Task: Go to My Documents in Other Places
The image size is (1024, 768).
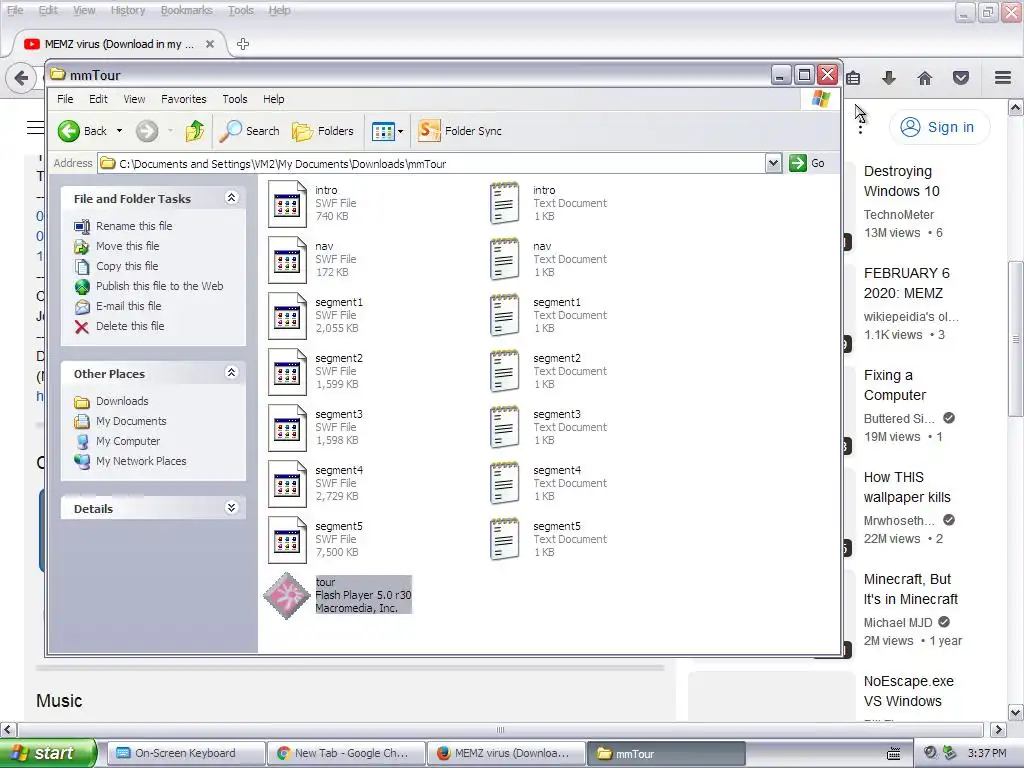Action: point(121,421)
